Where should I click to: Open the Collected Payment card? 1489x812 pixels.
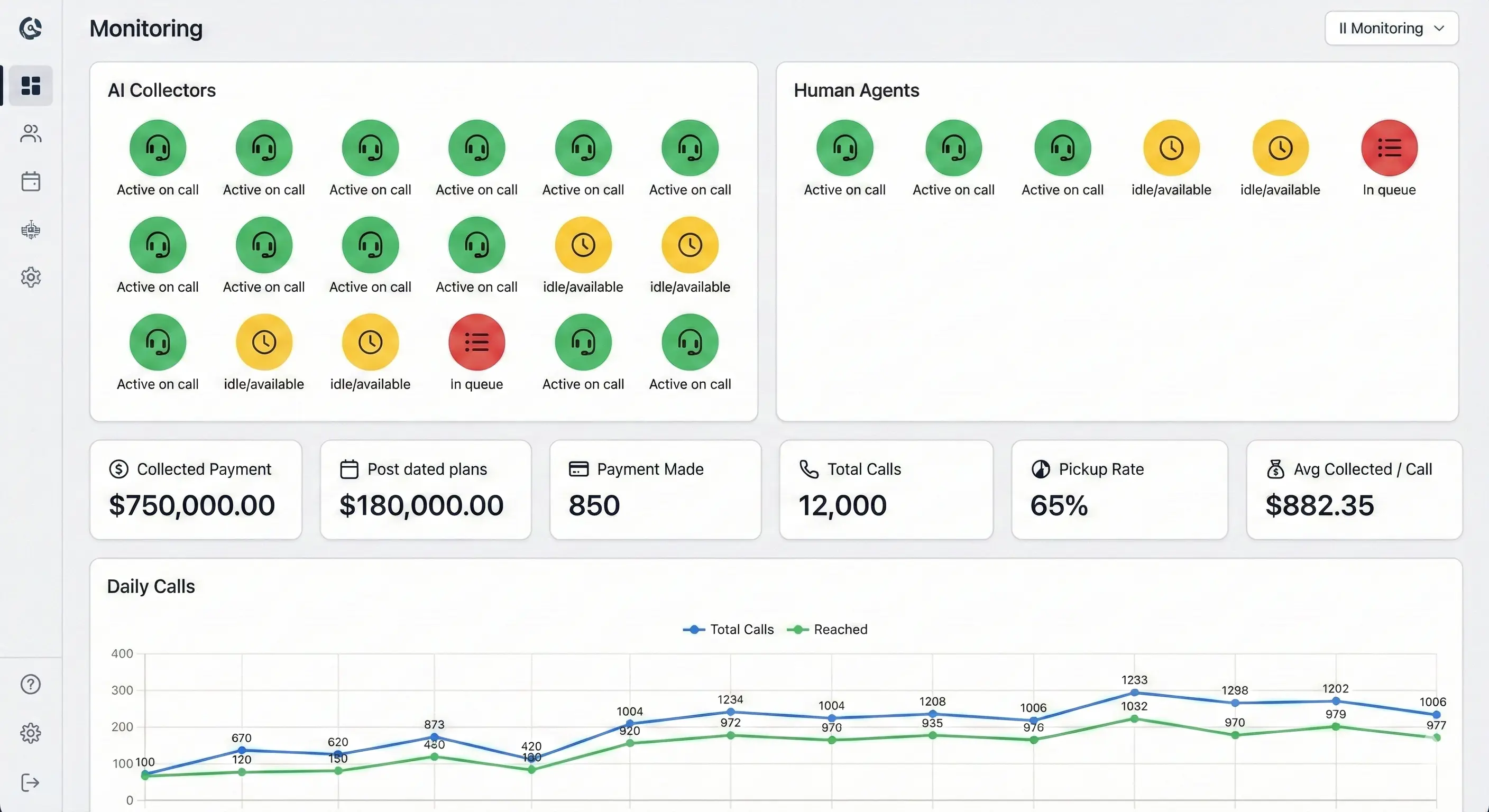[x=196, y=490]
